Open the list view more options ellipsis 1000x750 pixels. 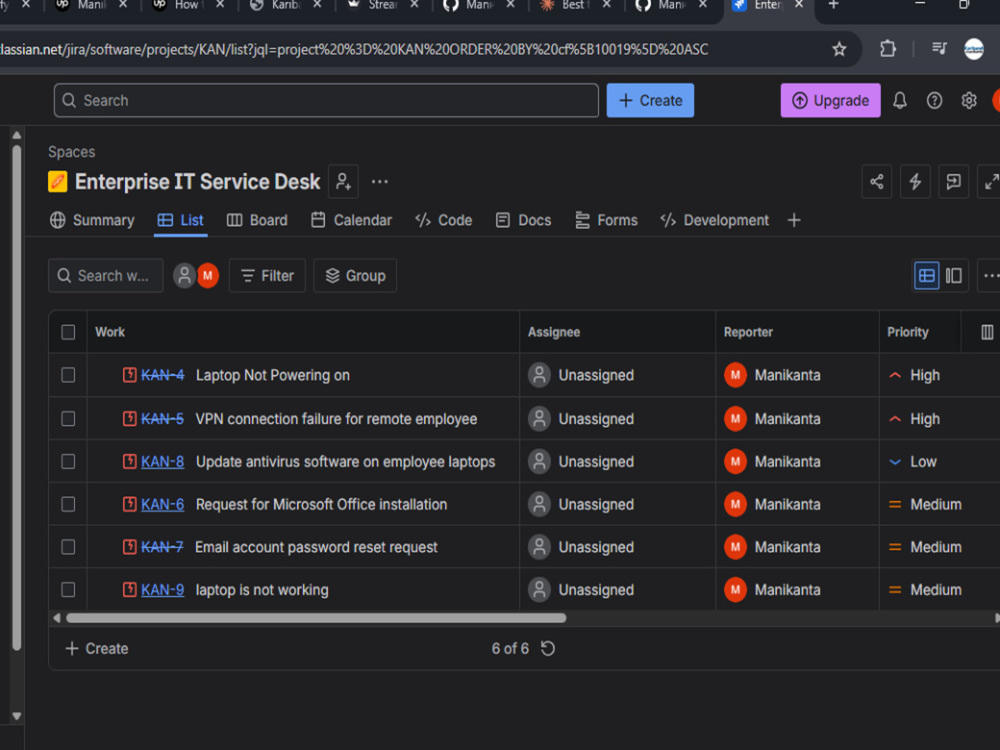click(990, 276)
